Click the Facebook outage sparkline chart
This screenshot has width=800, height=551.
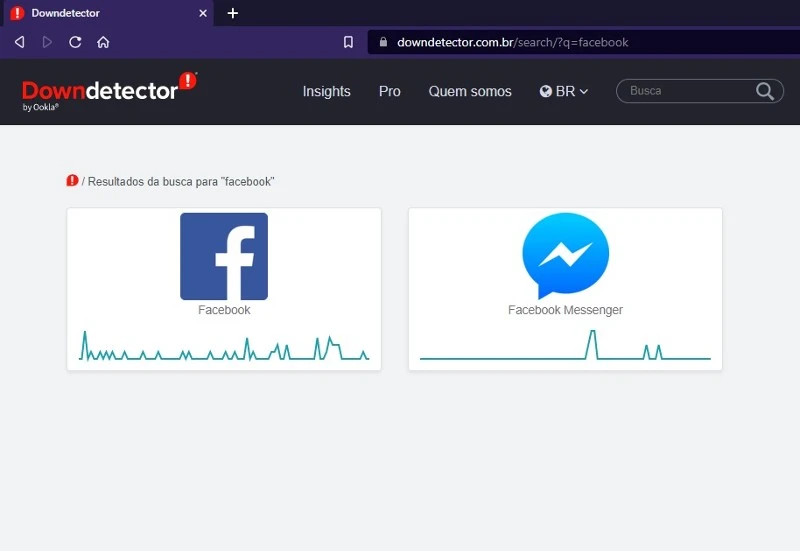click(x=224, y=346)
